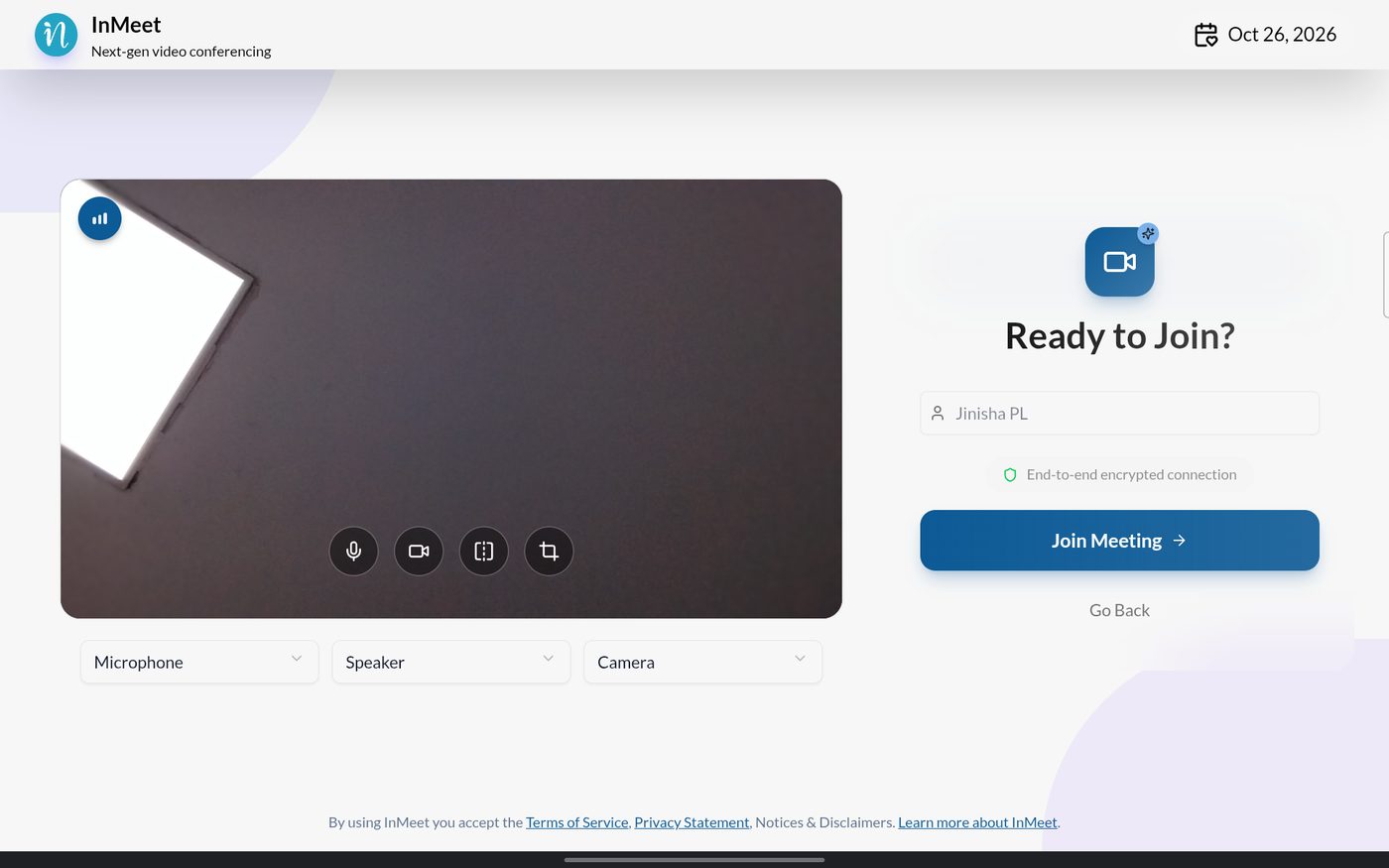
Task: Click the arrow on Join Meeting
Action: tap(1180, 541)
